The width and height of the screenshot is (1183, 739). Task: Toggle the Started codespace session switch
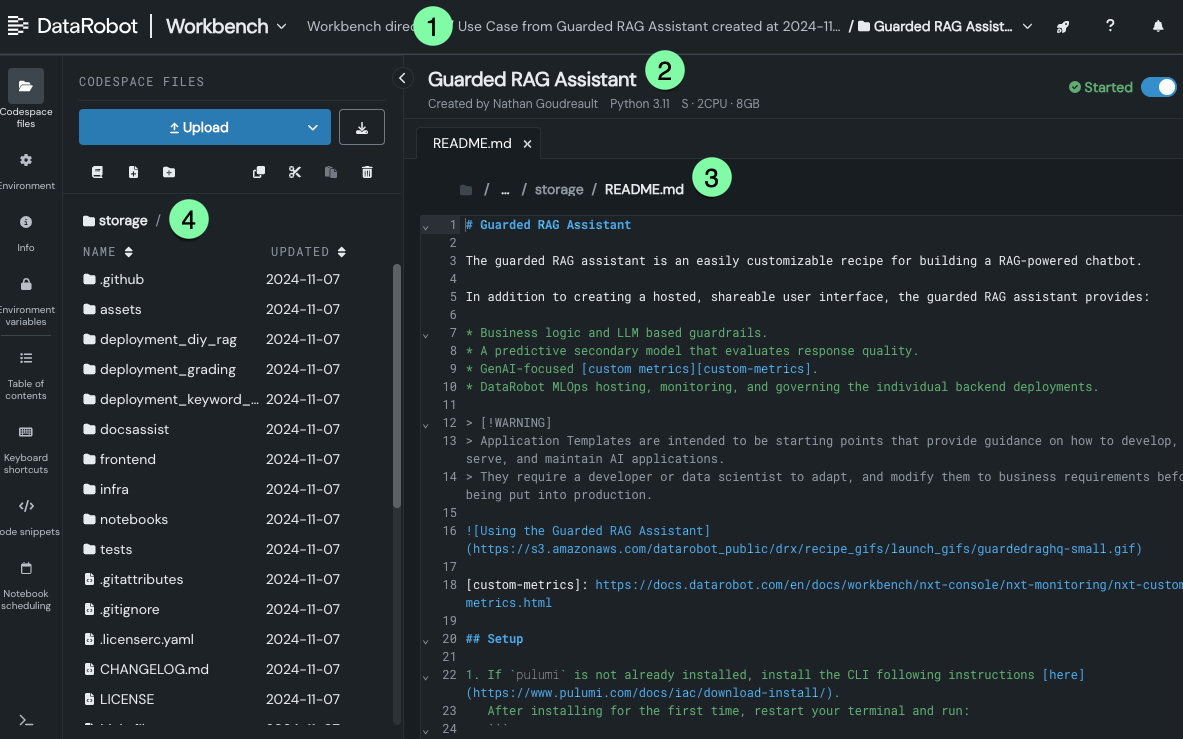coord(1159,87)
